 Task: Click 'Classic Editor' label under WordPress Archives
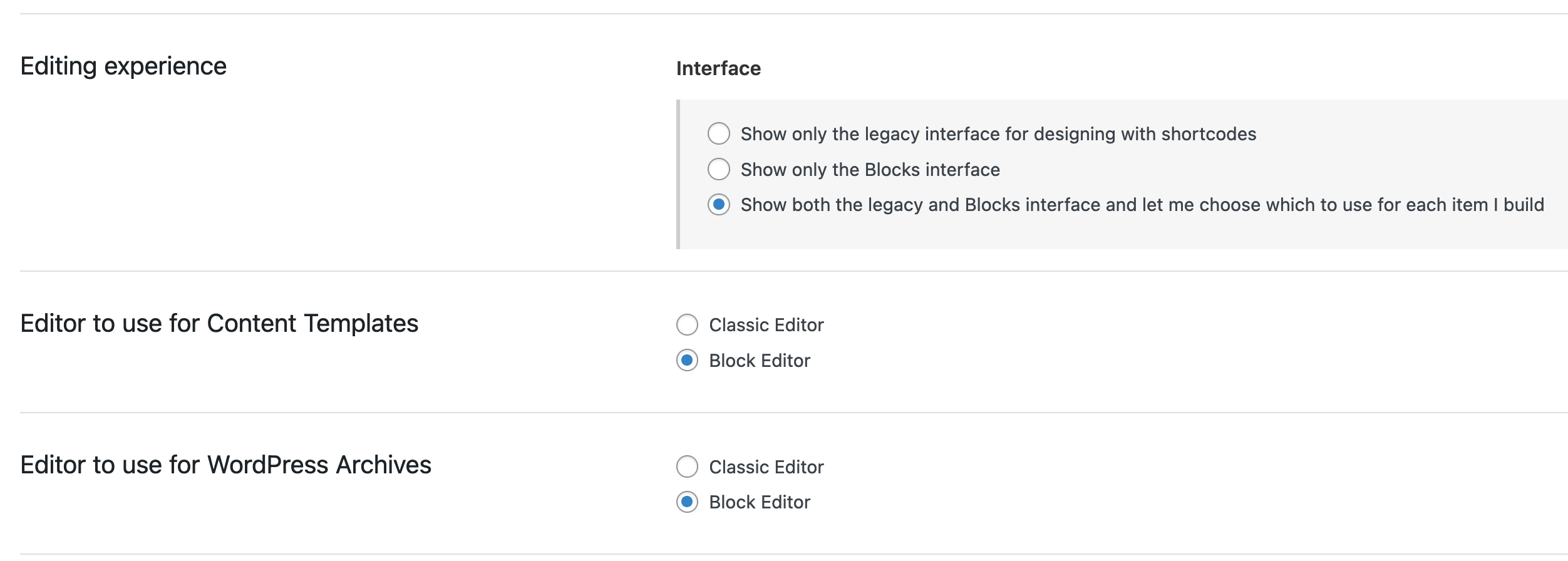[x=766, y=467]
